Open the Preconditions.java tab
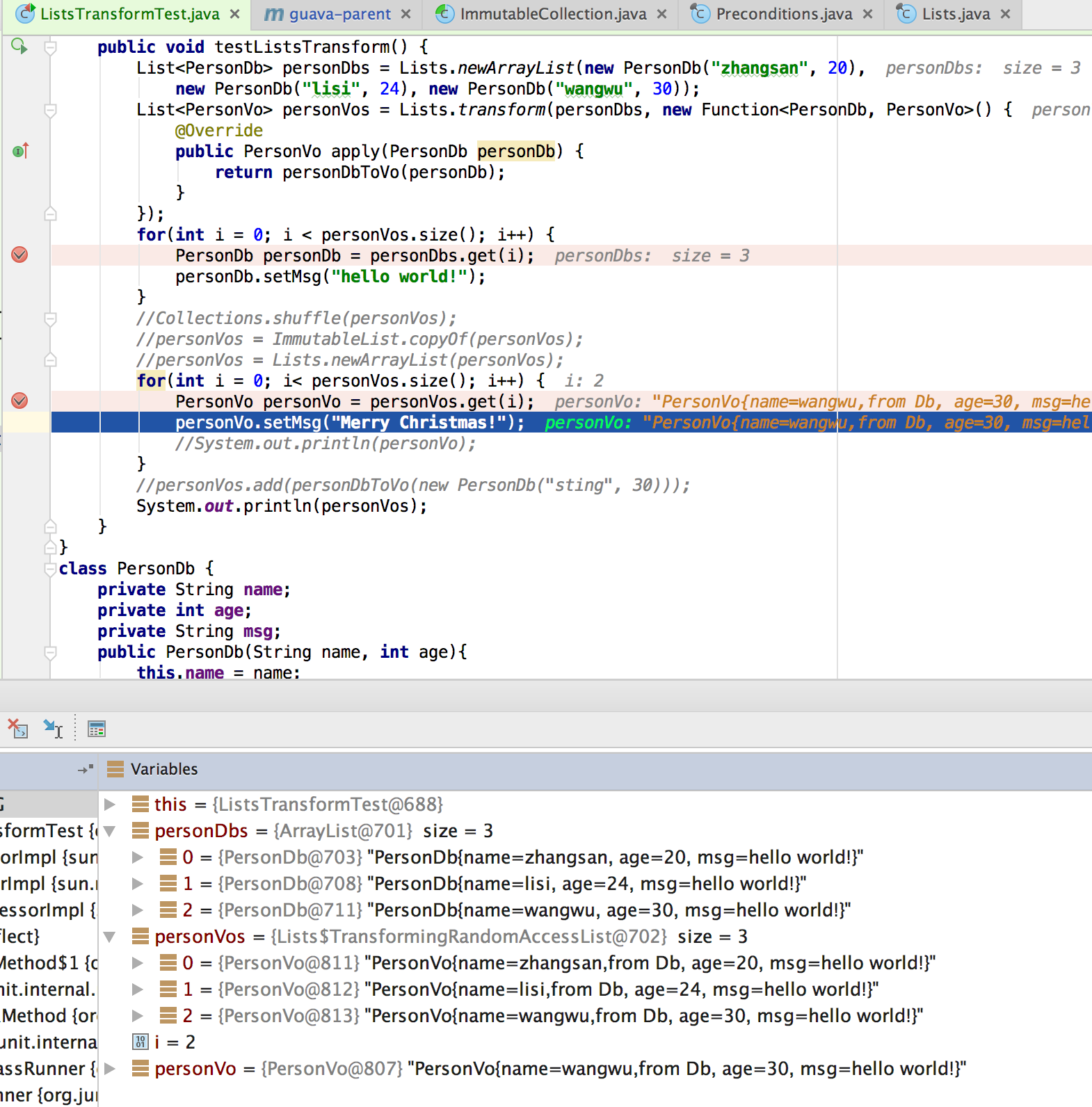The width and height of the screenshot is (1092, 1107). pos(784,14)
